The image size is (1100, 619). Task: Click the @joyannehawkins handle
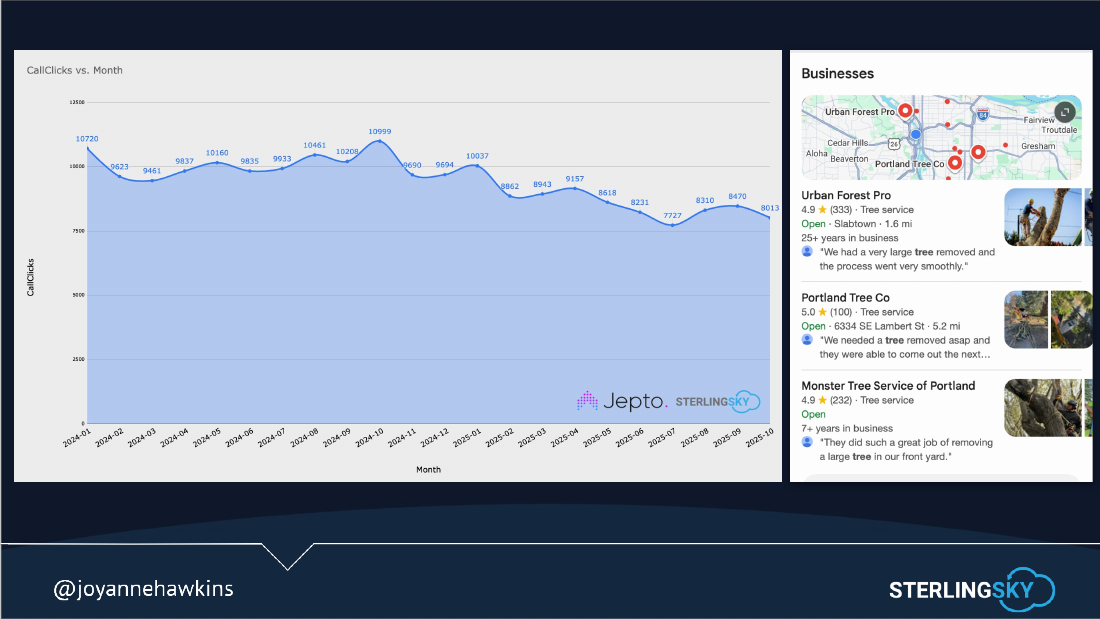click(x=143, y=588)
